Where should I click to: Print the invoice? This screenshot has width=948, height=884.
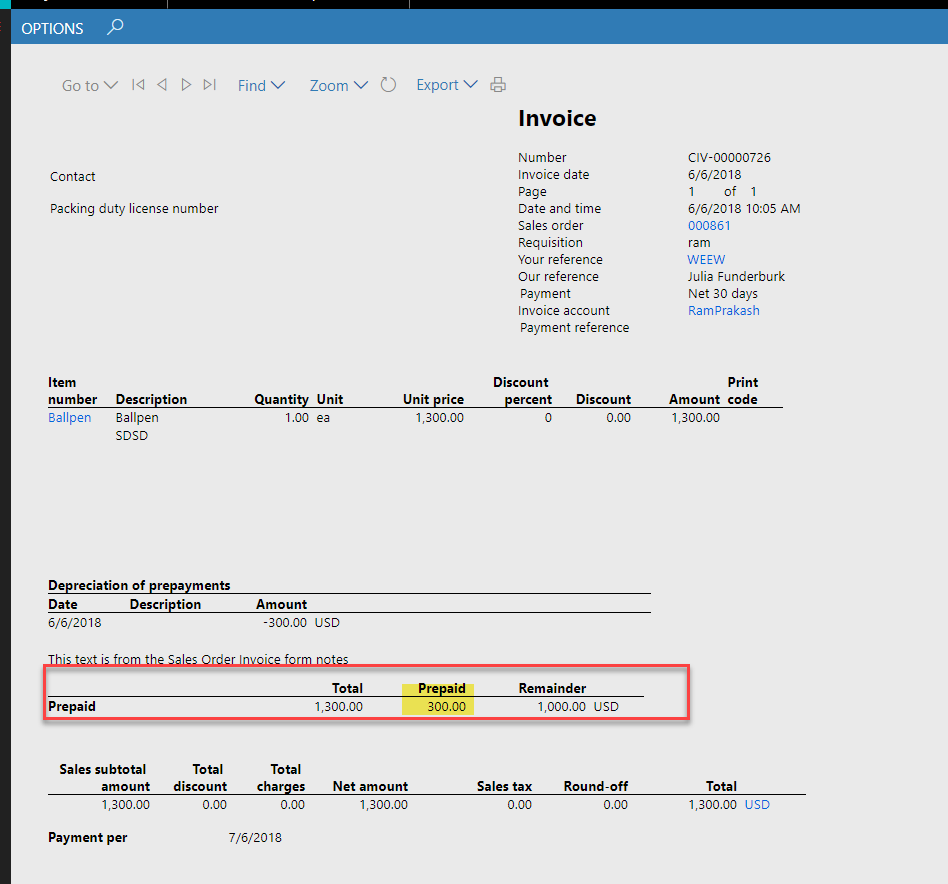tap(497, 85)
